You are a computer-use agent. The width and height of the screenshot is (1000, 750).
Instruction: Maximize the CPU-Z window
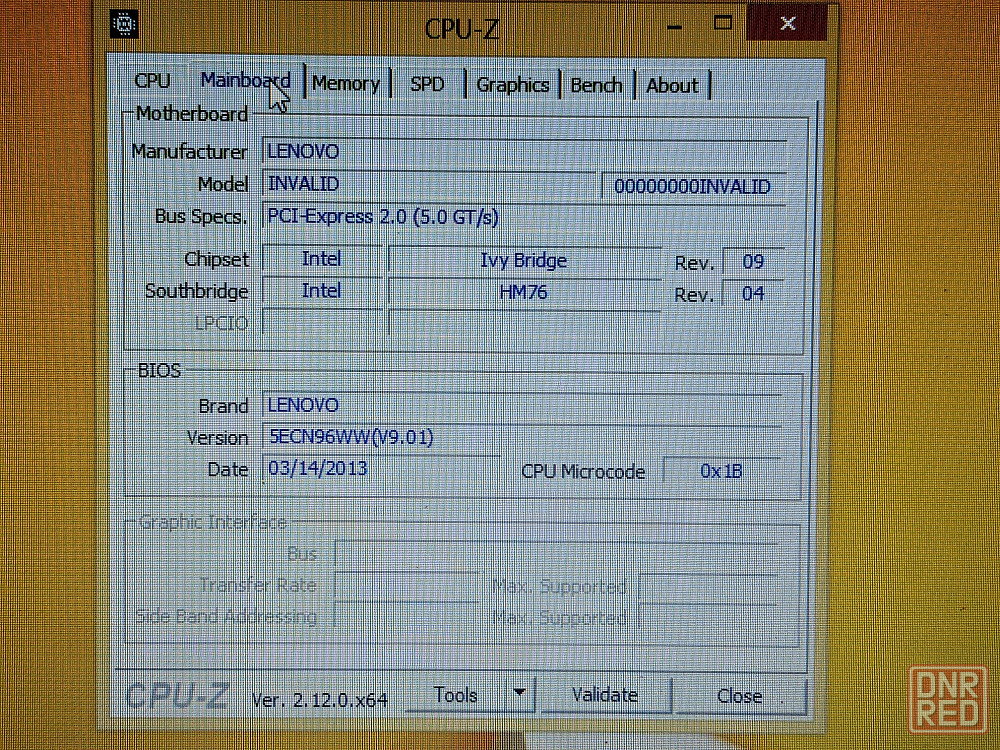pos(723,24)
